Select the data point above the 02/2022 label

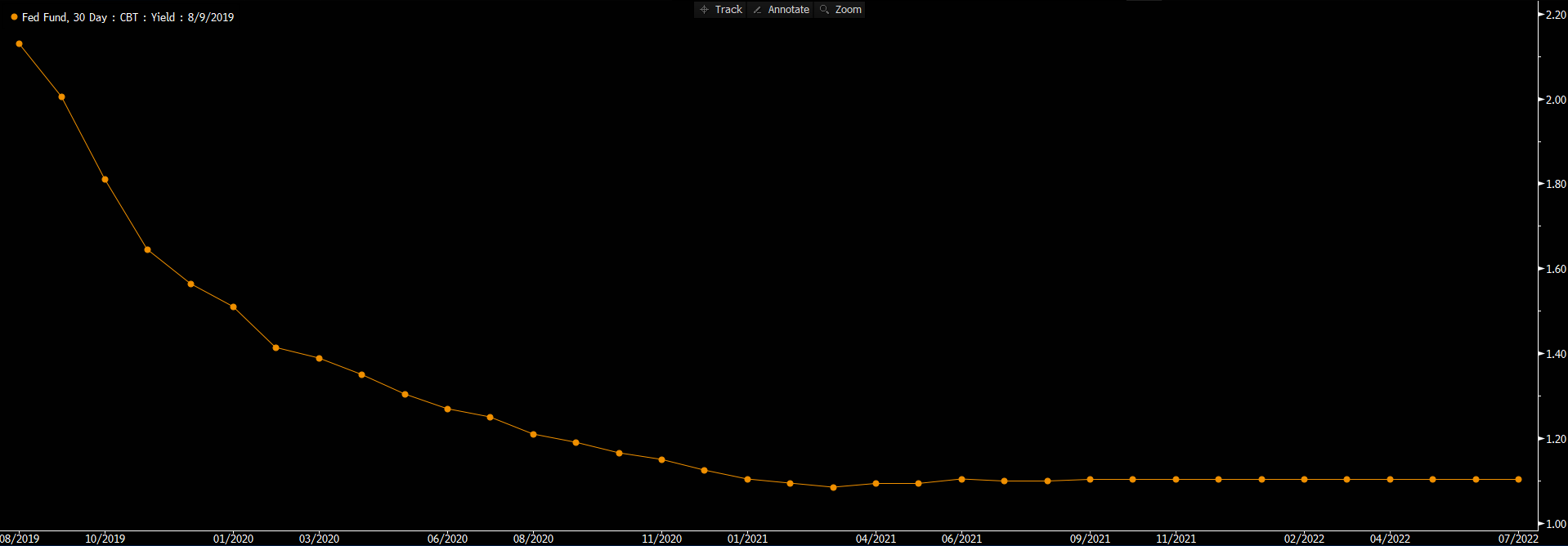point(1304,480)
